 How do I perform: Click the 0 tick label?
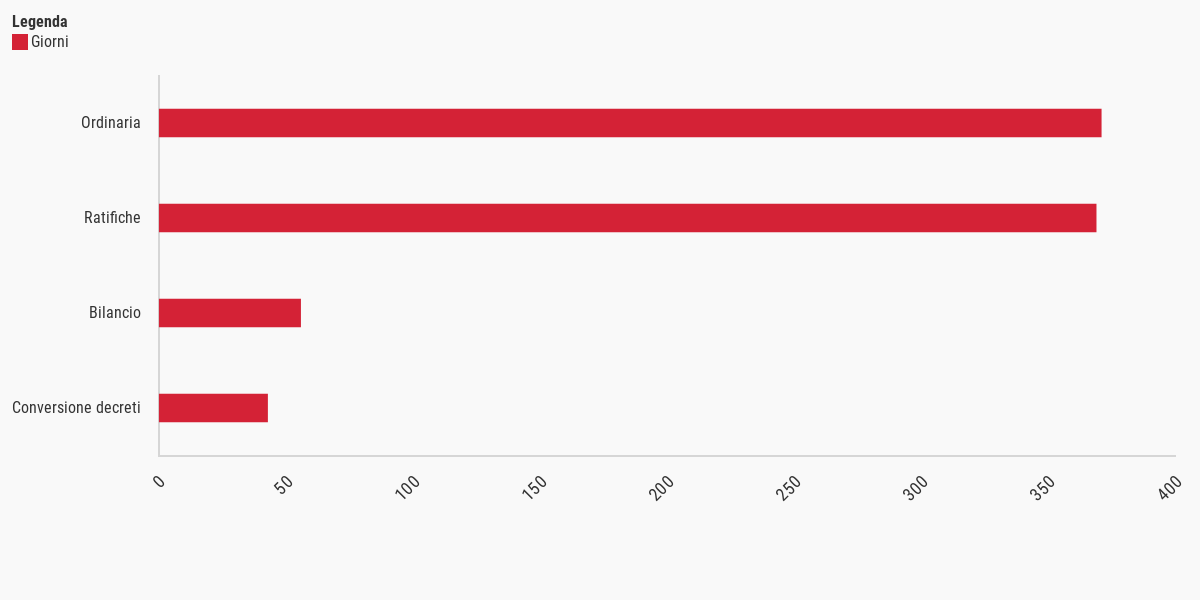click(x=159, y=481)
